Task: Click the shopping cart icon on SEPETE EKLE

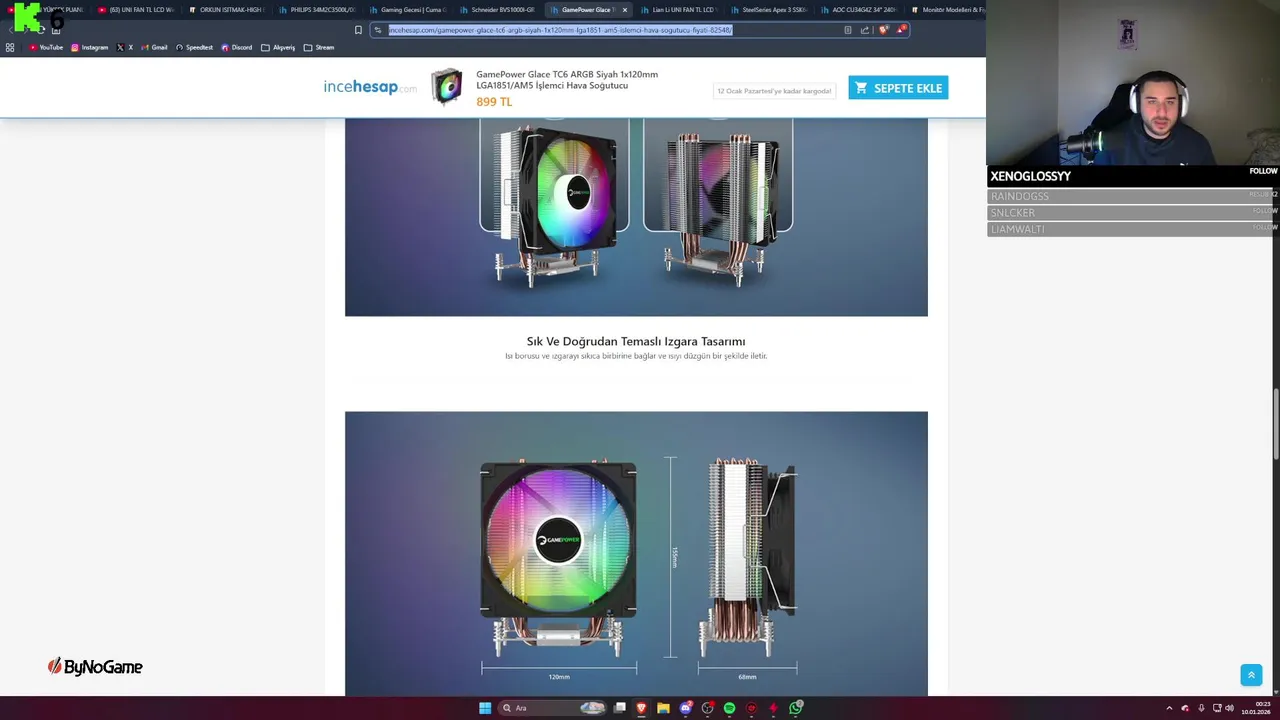Action: click(861, 88)
